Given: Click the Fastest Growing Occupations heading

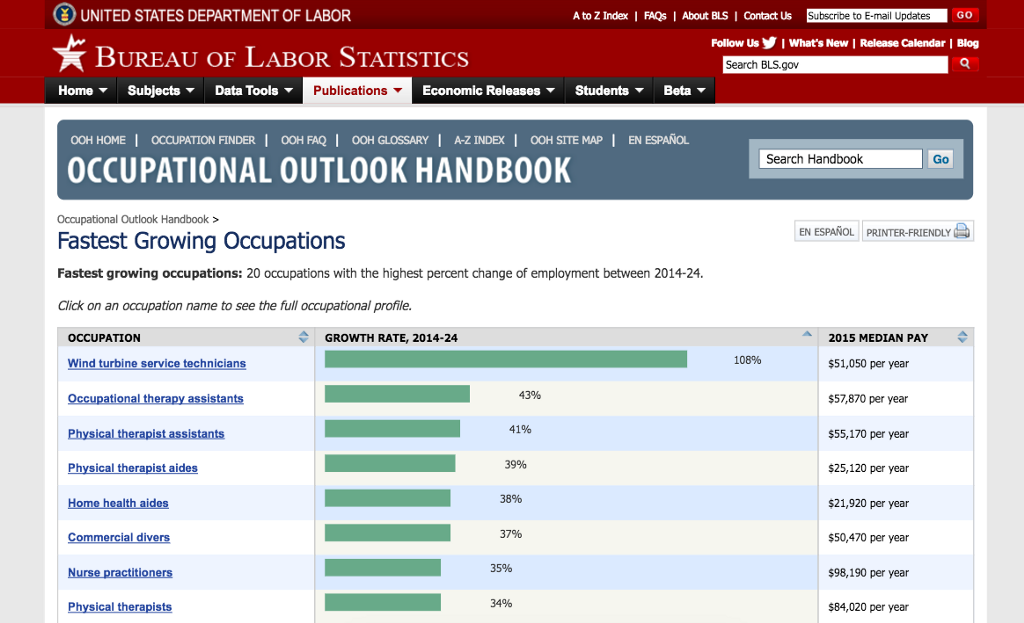Looking at the screenshot, I should click(x=201, y=241).
